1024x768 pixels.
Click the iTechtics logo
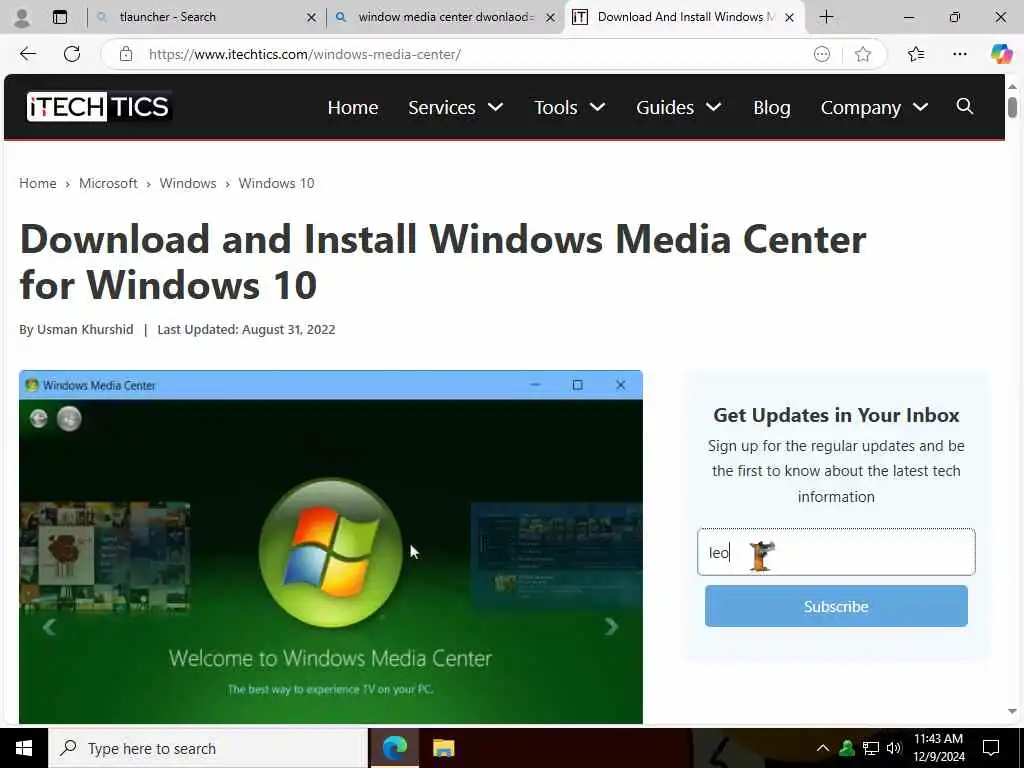(99, 106)
